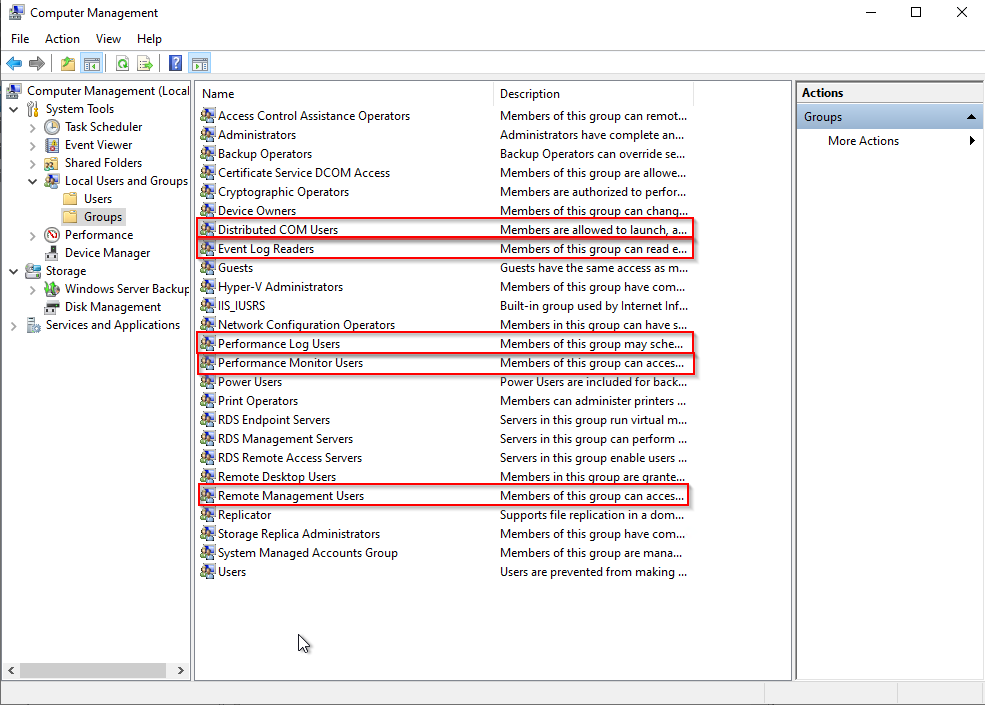Collapse the Groups section in Actions pane
Image resolution: width=985 pixels, height=705 pixels.
tap(971, 117)
